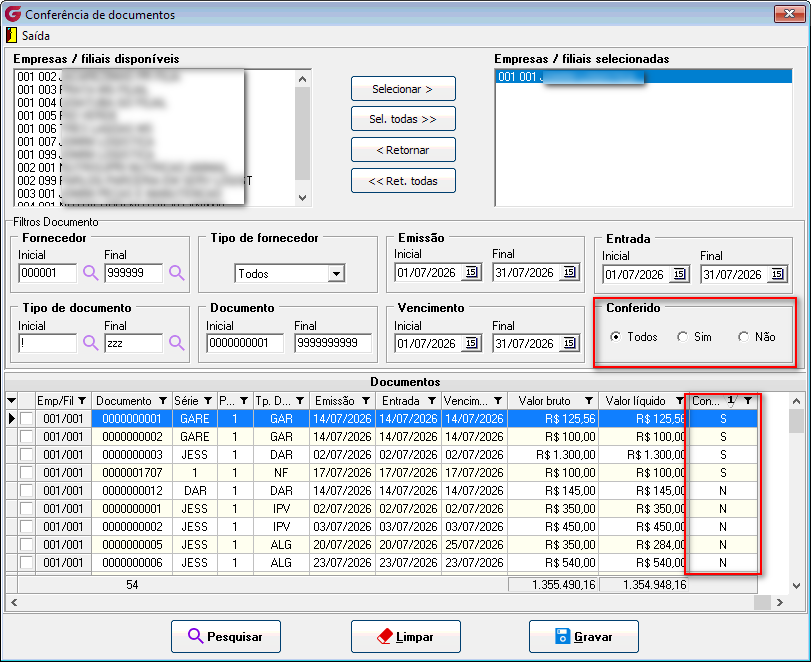Open calendar for Entrada Final date

click(x=777, y=274)
